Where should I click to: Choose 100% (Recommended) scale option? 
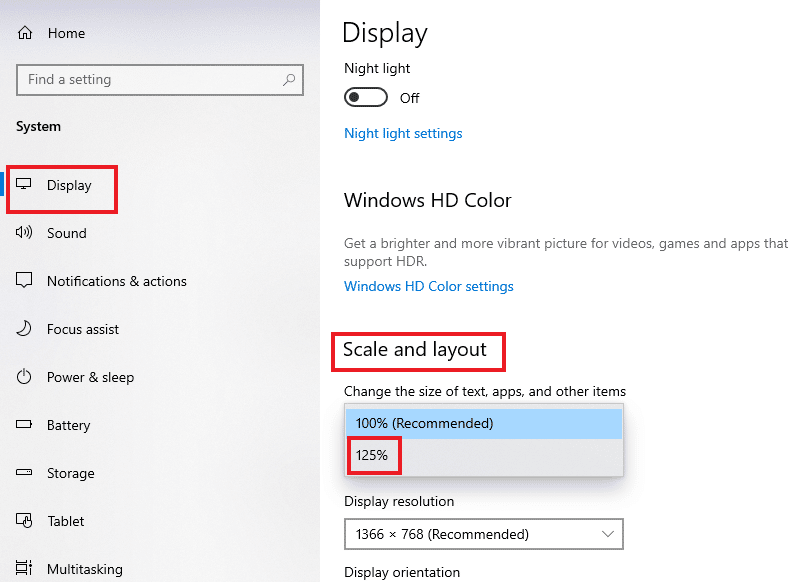(424, 423)
